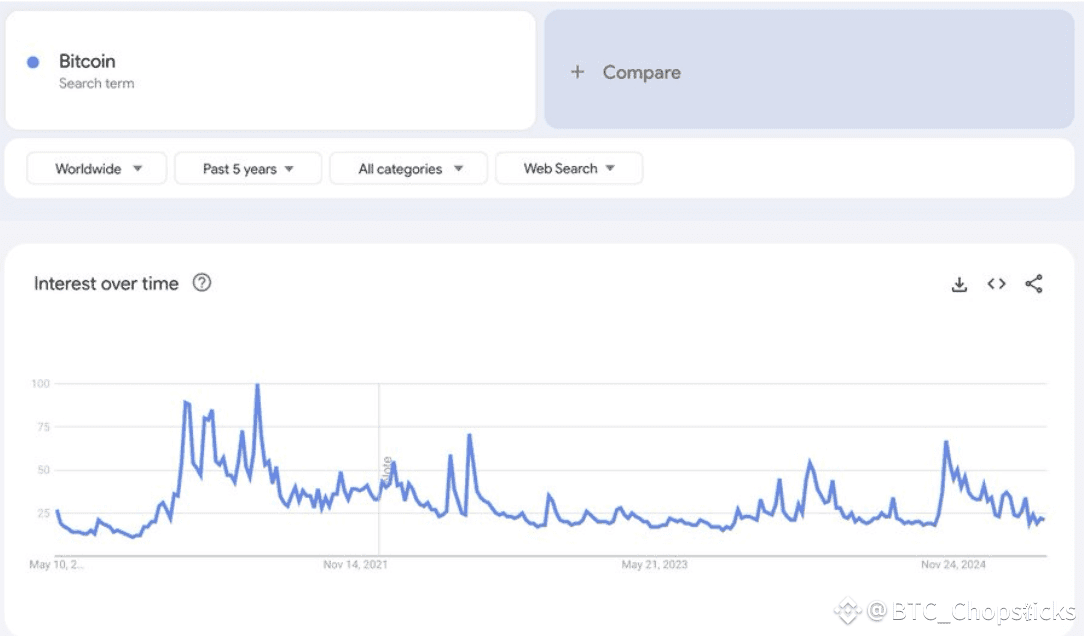This screenshot has height=636, width=1084.
Task: Expand the Past 5 years dropdown
Action: [248, 169]
